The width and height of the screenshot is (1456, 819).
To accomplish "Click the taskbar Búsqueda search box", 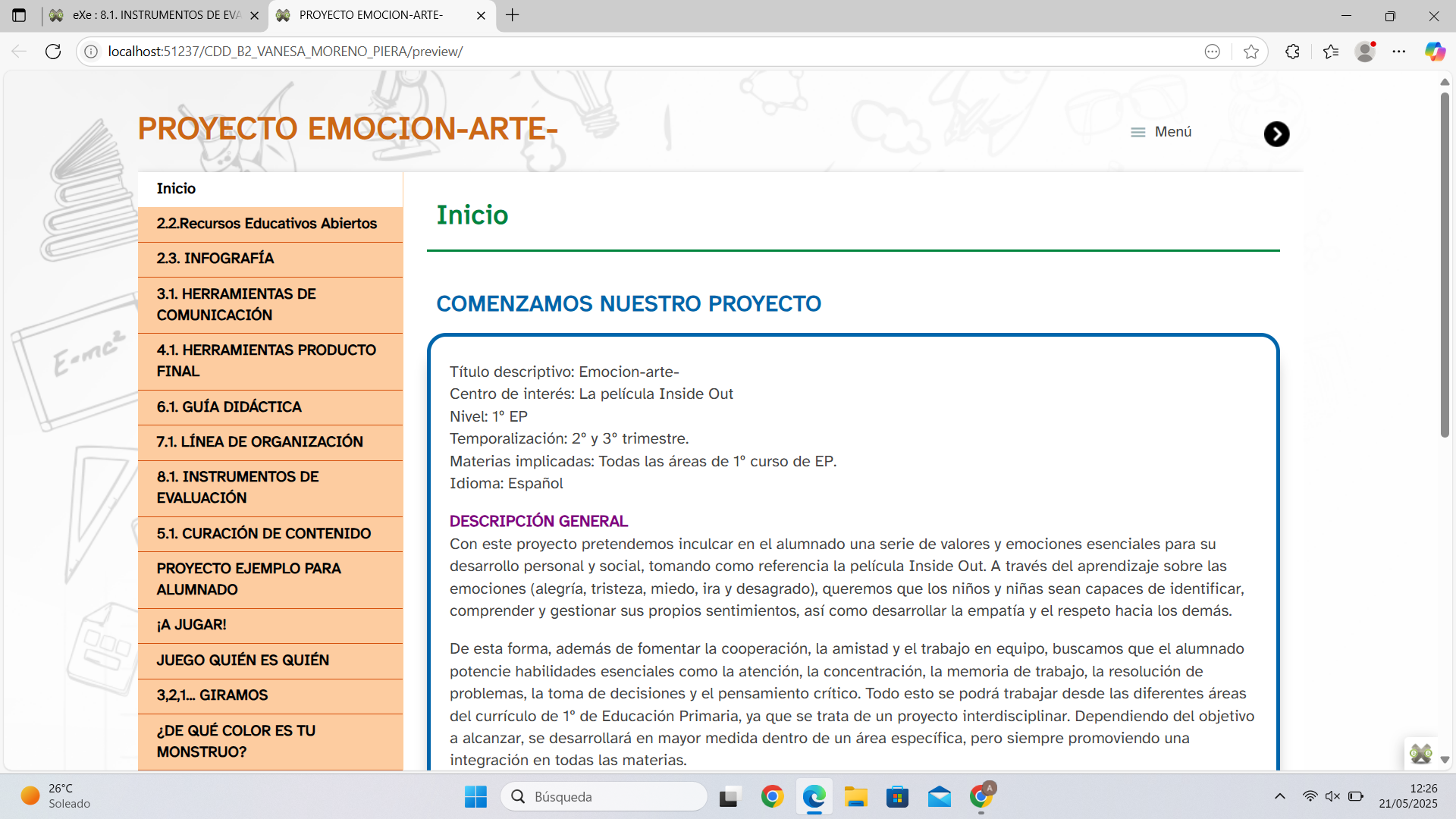I will tap(604, 797).
